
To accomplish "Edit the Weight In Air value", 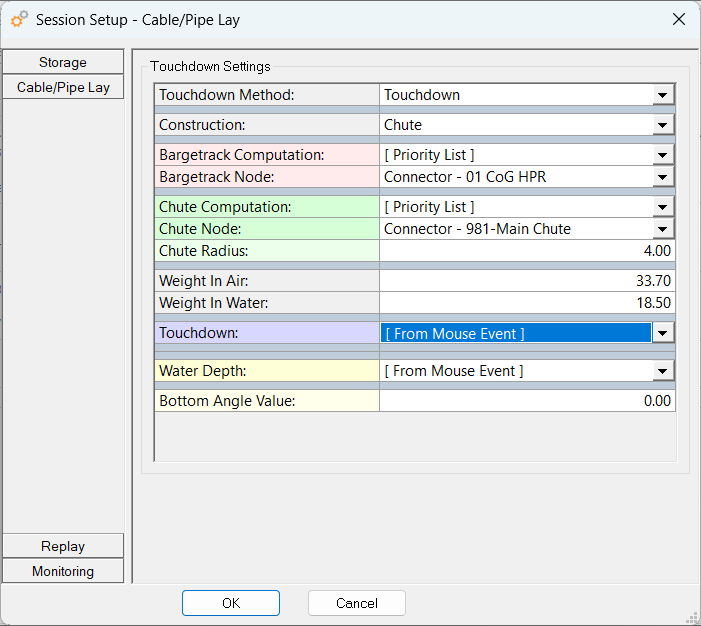I will 527,281.
